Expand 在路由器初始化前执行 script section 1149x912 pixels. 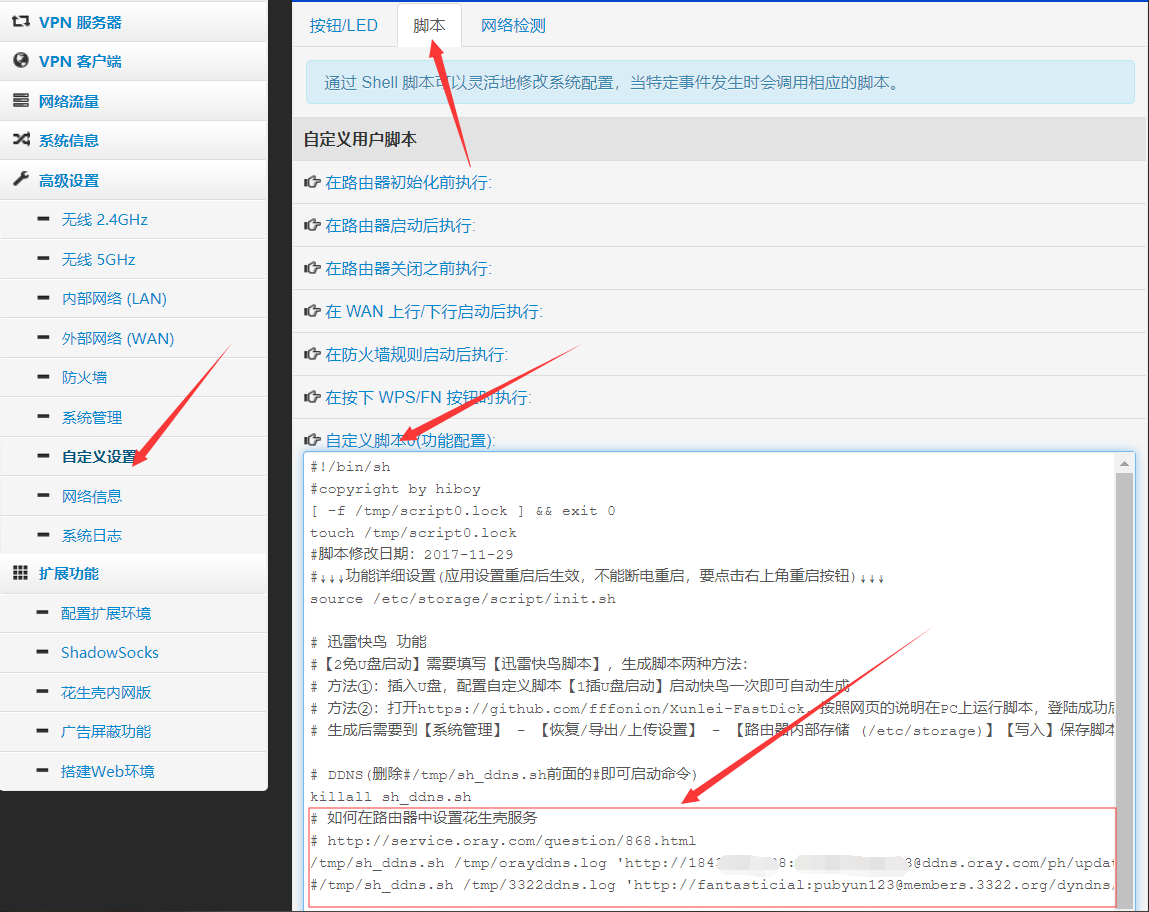pyautogui.click(x=408, y=182)
